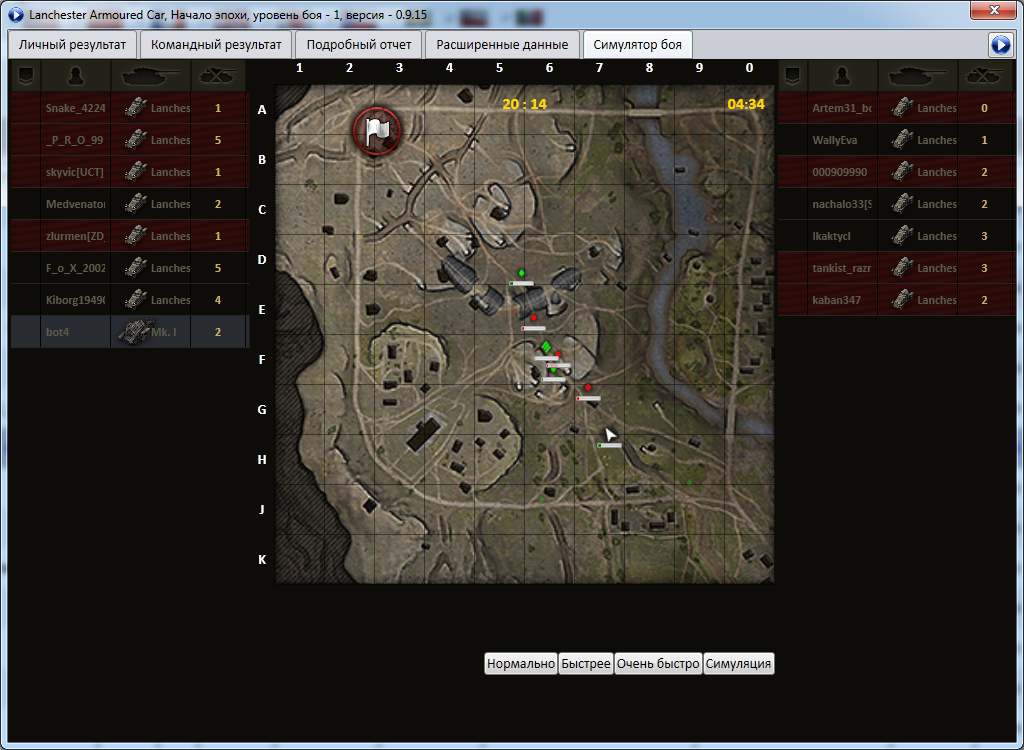The width and height of the screenshot is (1024, 750).
Task: Select player Snake_4224 in left team list
Action: (76, 108)
